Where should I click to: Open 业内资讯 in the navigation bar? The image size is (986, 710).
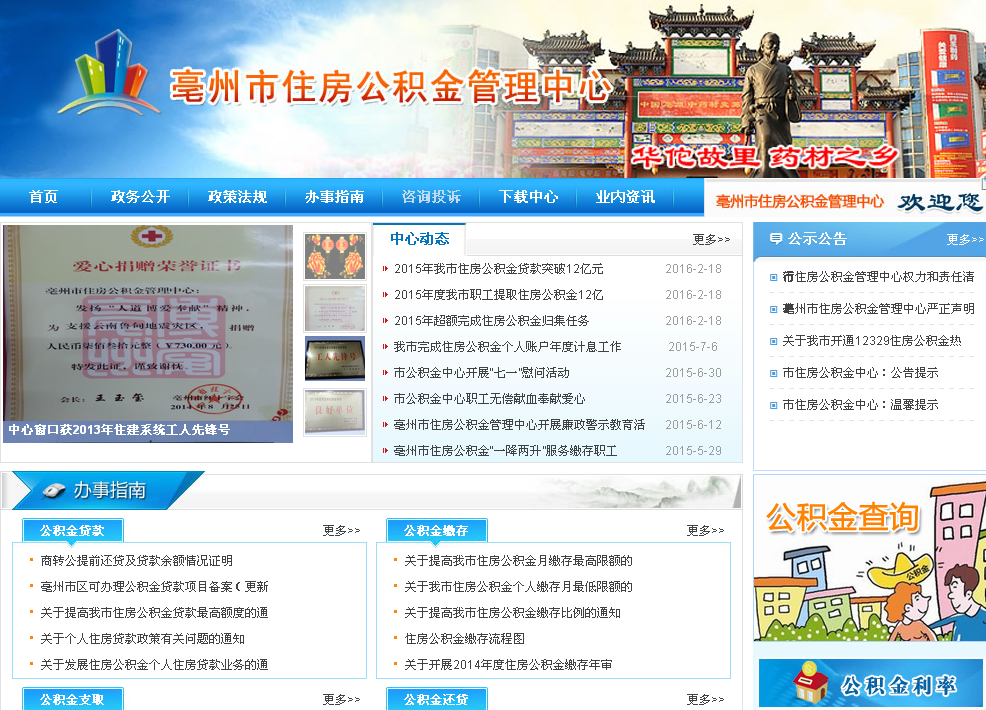pos(625,197)
